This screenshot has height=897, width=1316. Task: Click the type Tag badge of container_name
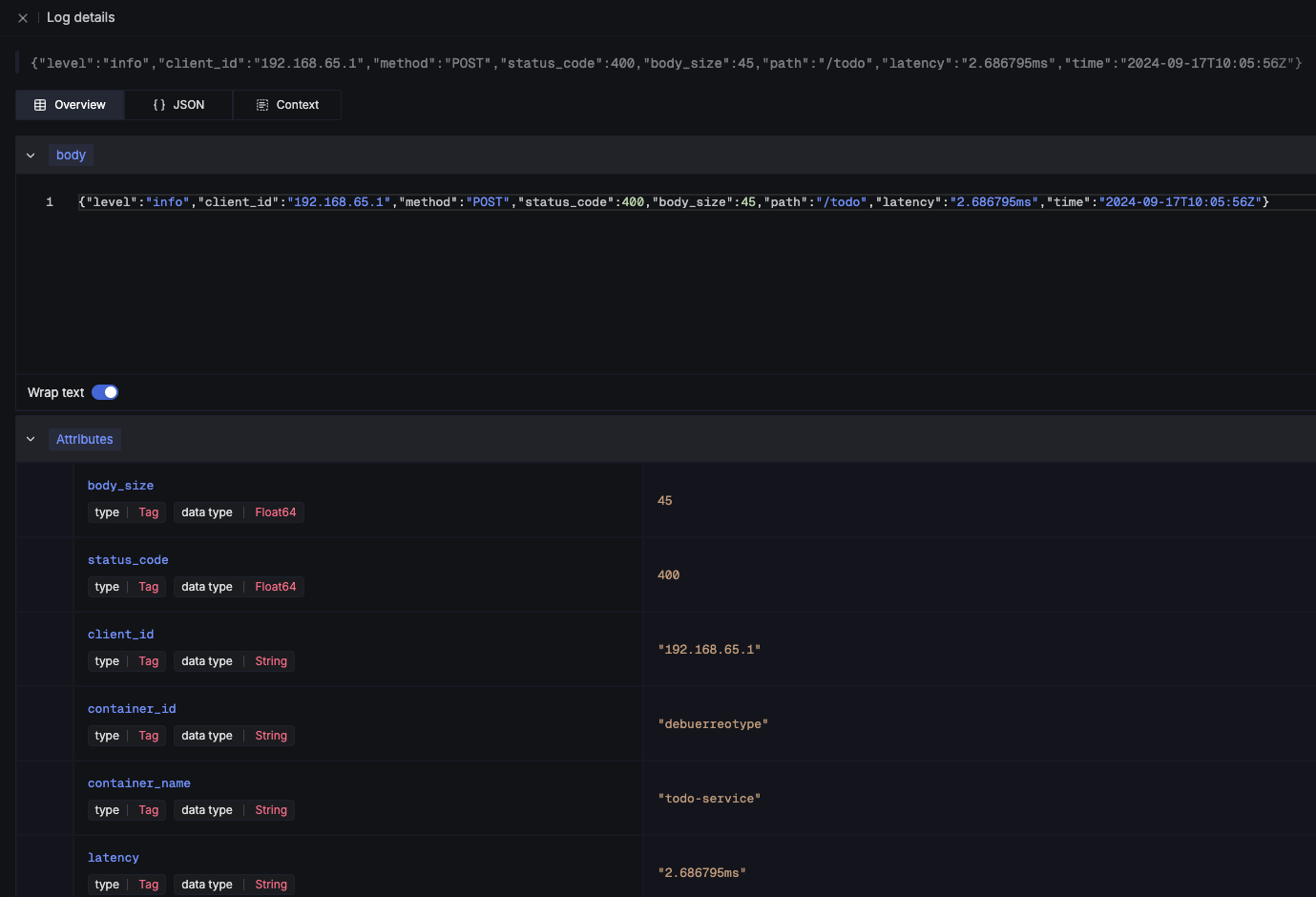tap(127, 810)
